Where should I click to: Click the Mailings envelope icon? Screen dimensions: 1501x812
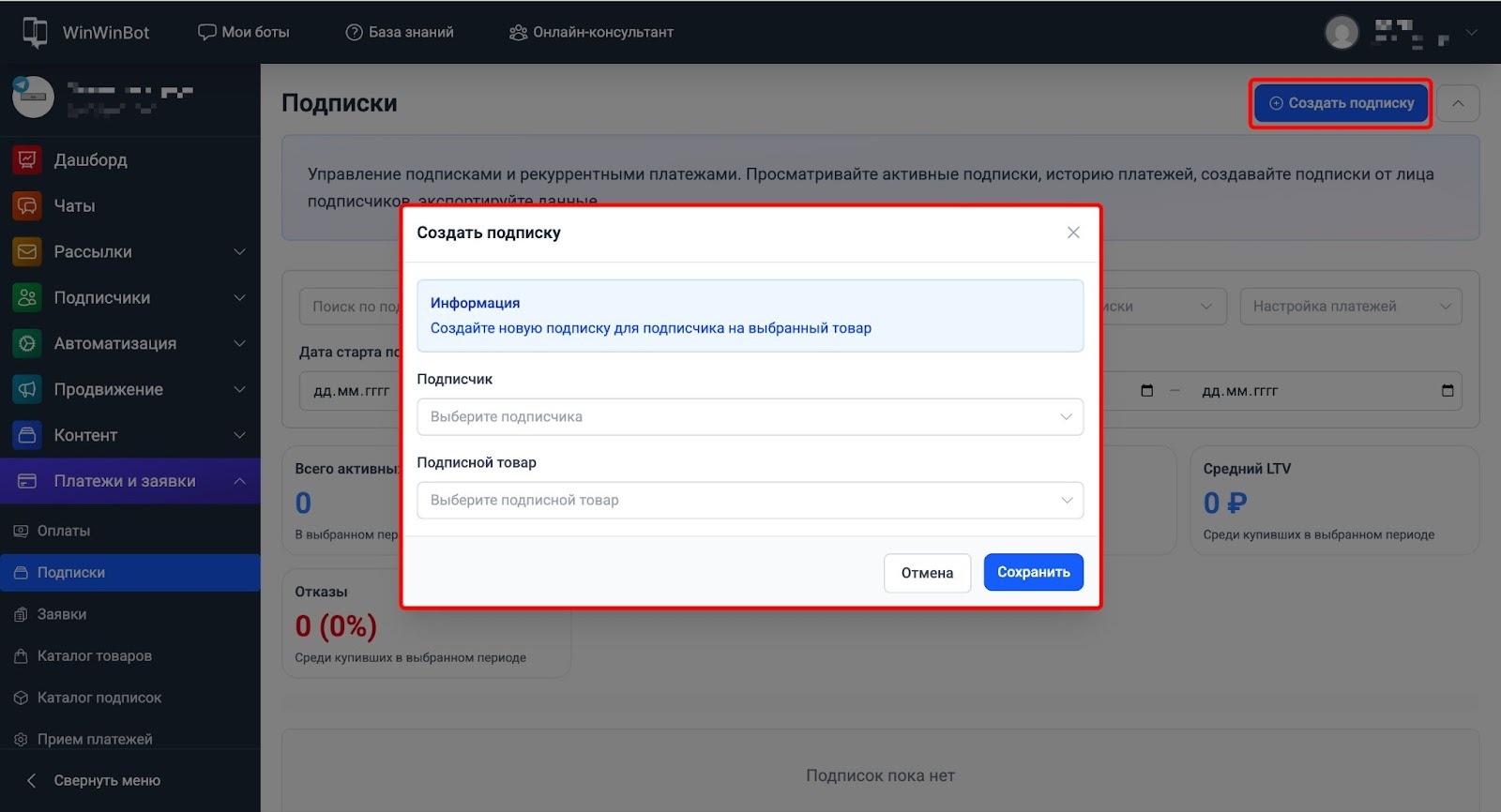tap(27, 252)
